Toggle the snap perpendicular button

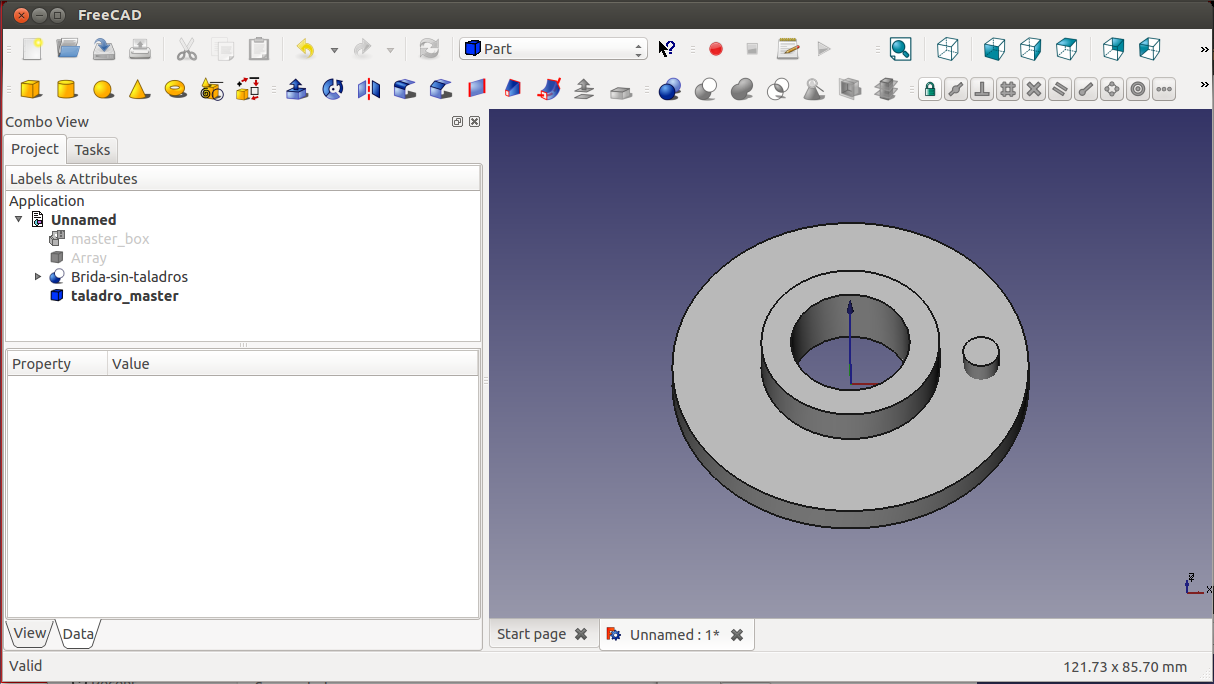click(x=982, y=90)
